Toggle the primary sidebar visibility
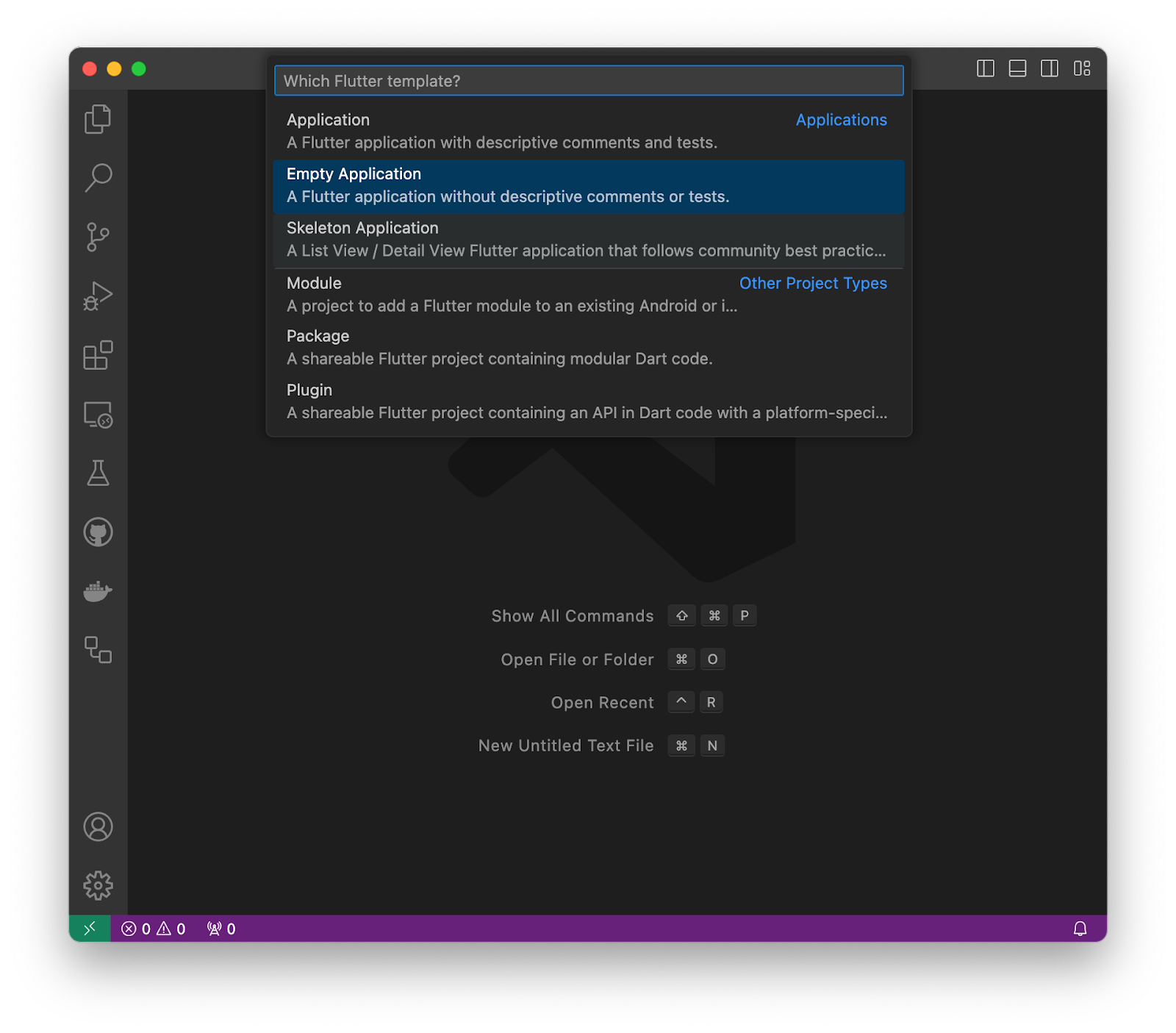 click(986, 69)
